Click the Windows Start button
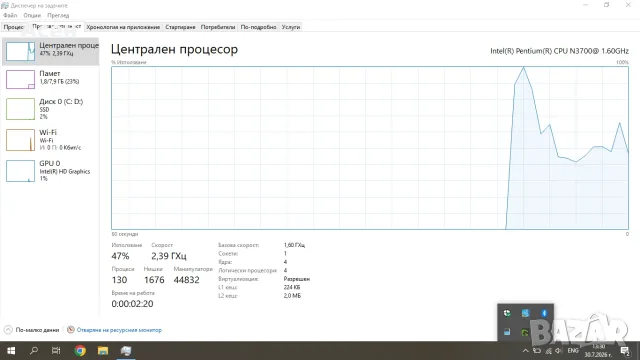This screenshot has height=360, width=640. coord(11,351)
